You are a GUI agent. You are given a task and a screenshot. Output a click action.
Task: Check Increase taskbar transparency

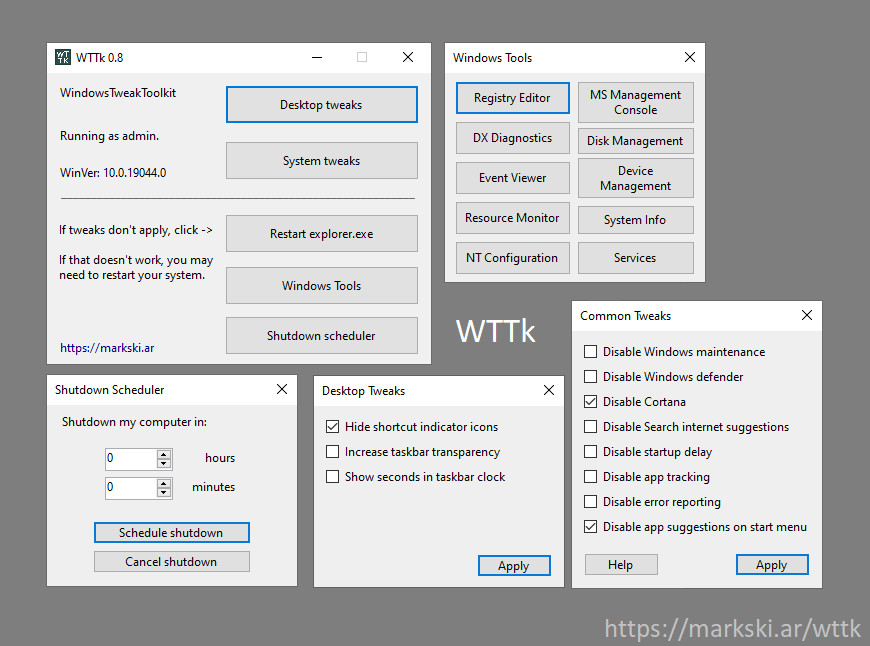tap(332, 452)
